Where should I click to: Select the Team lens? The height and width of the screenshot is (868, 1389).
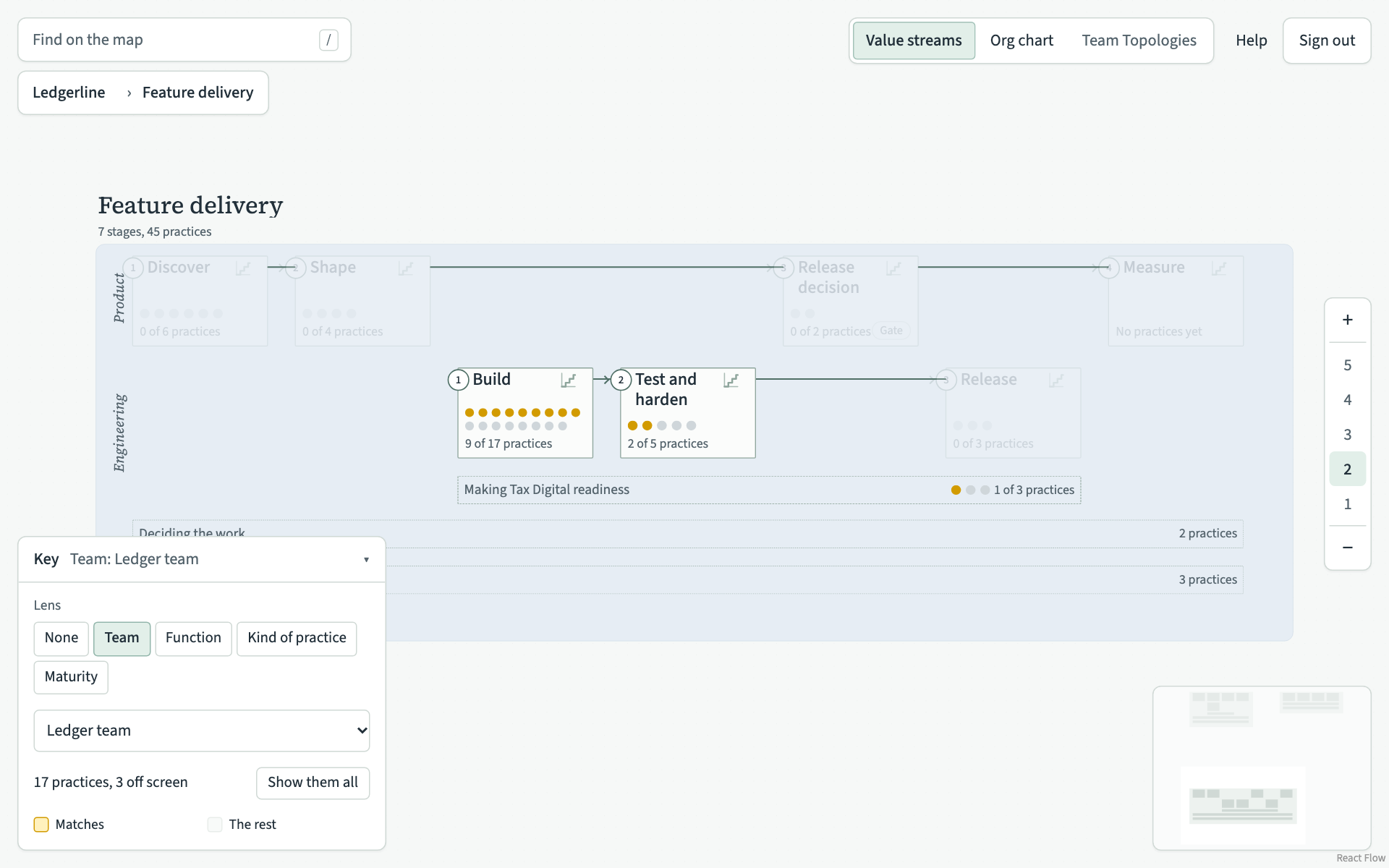pos(122,638)
